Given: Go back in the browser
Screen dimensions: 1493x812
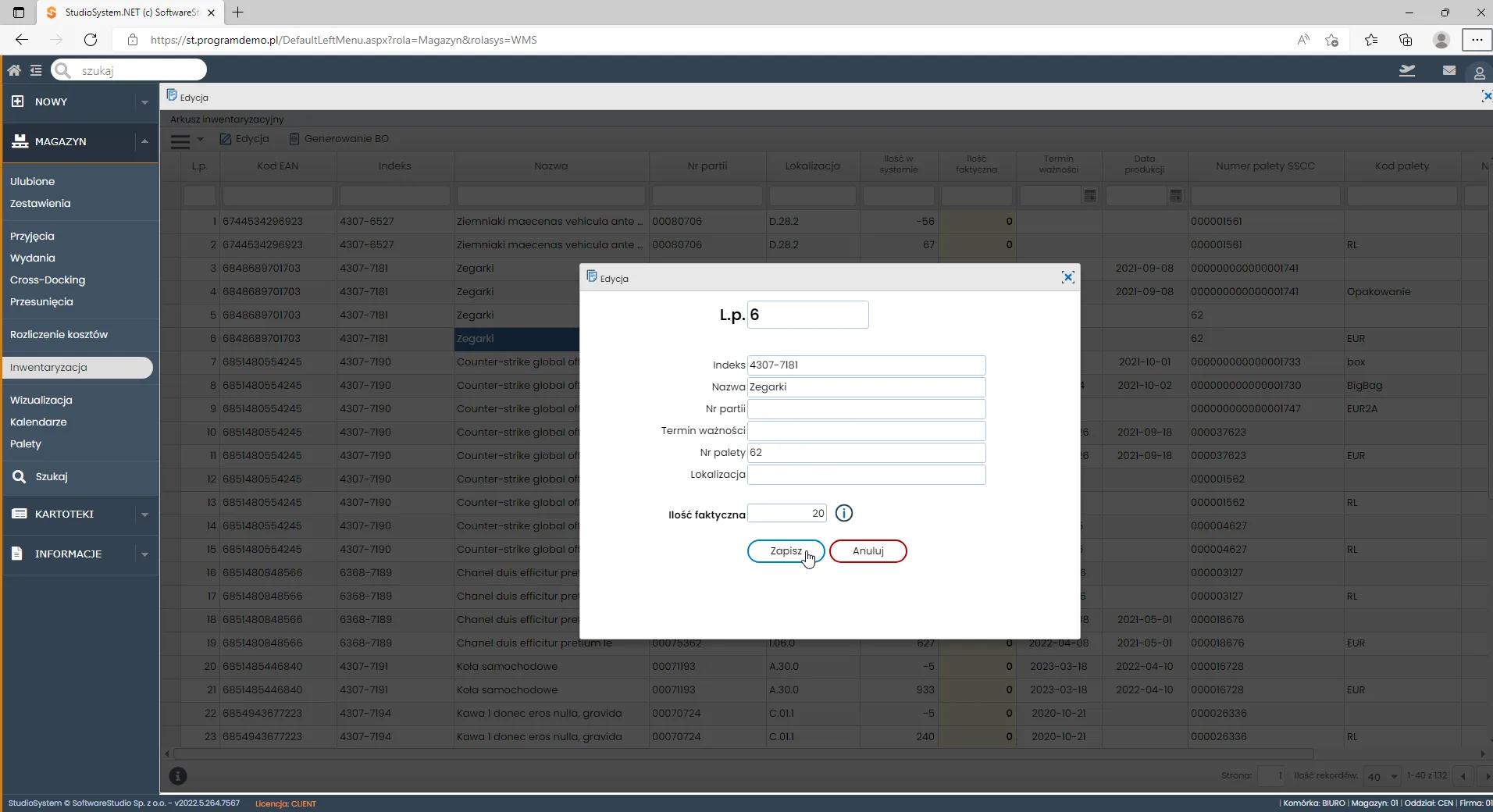Looking at the screenshot, I should click(x=22, y=40).
